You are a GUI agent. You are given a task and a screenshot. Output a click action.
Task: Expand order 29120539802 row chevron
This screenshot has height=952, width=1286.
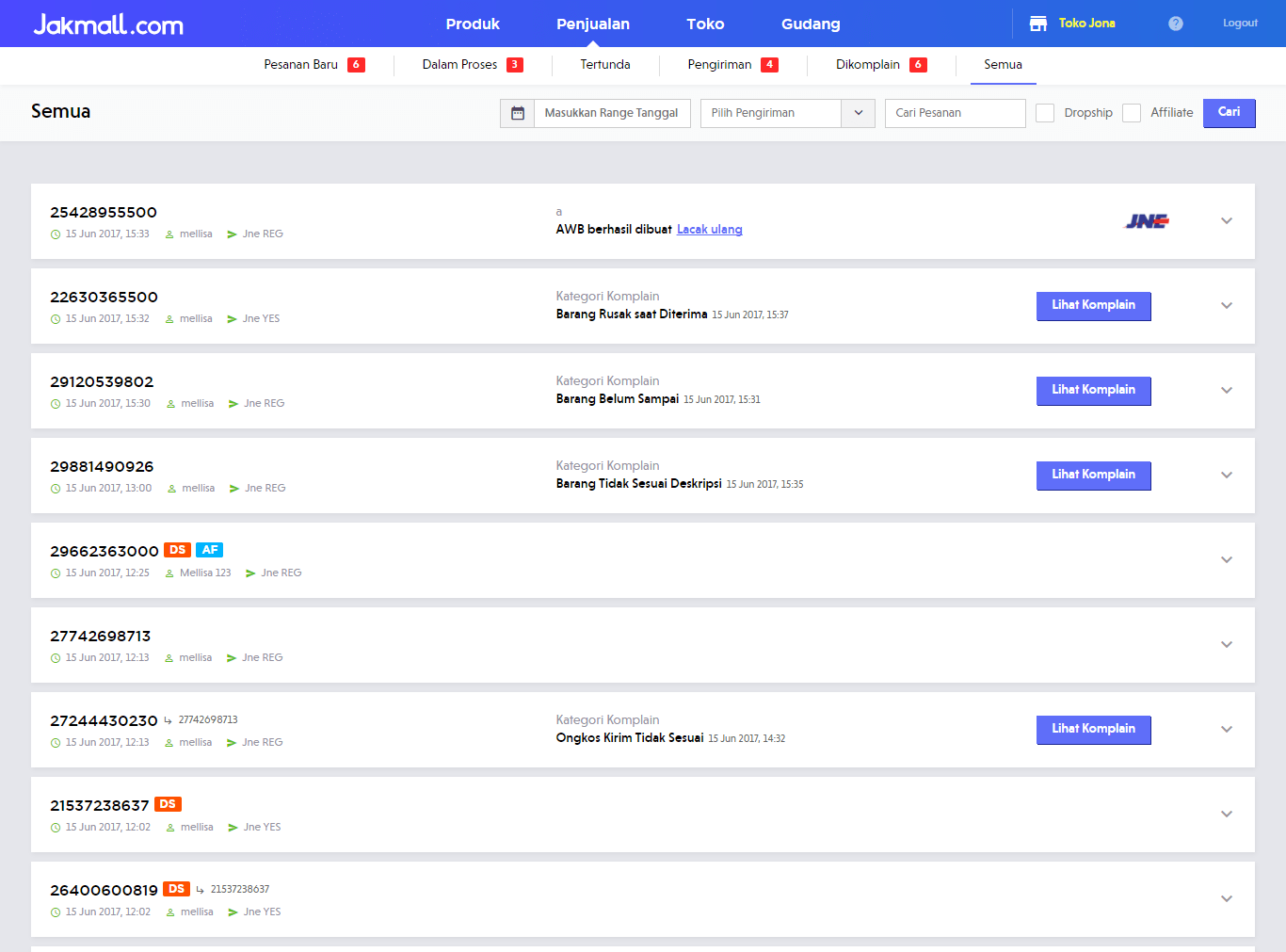pyautogui.click(x=1227, y=391)
